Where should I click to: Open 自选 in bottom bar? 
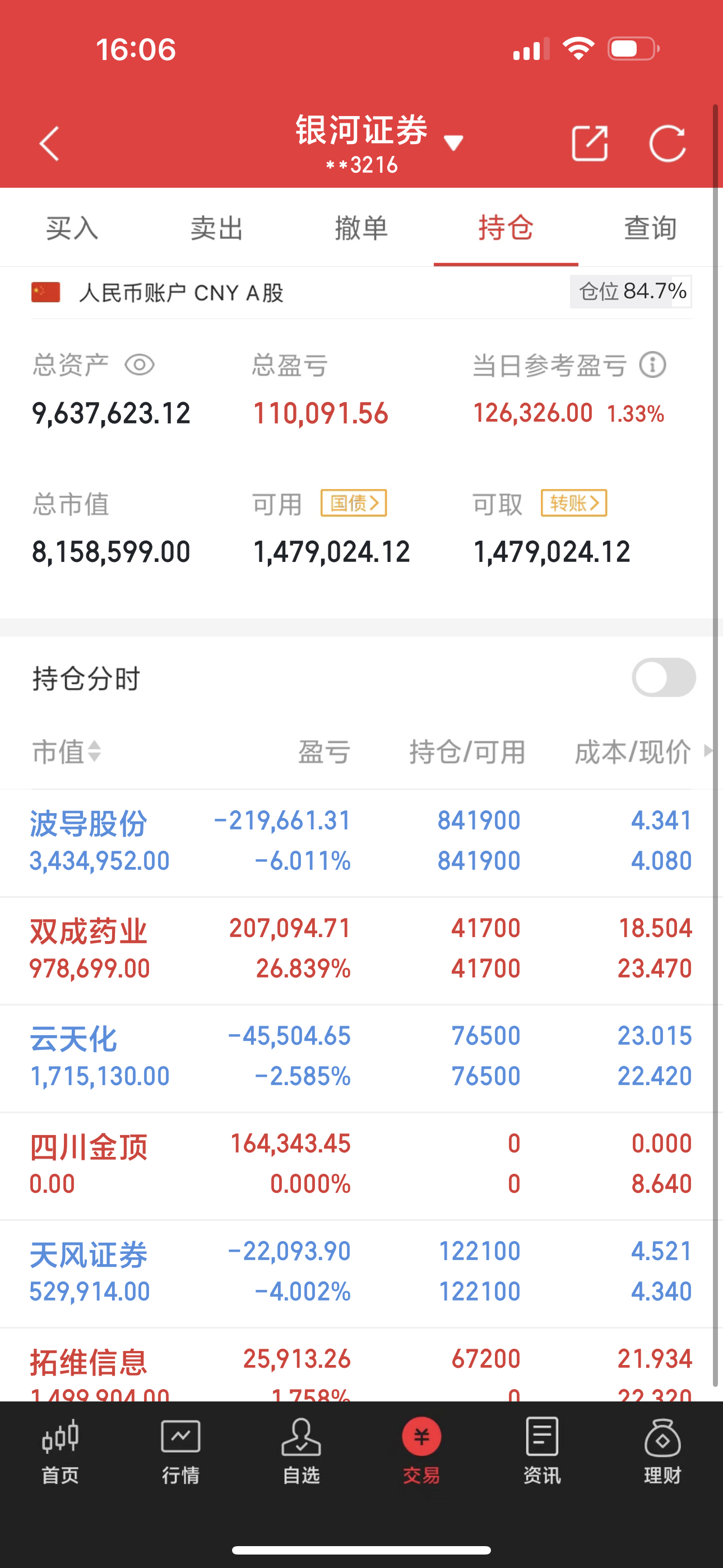tap(302, 1452)
